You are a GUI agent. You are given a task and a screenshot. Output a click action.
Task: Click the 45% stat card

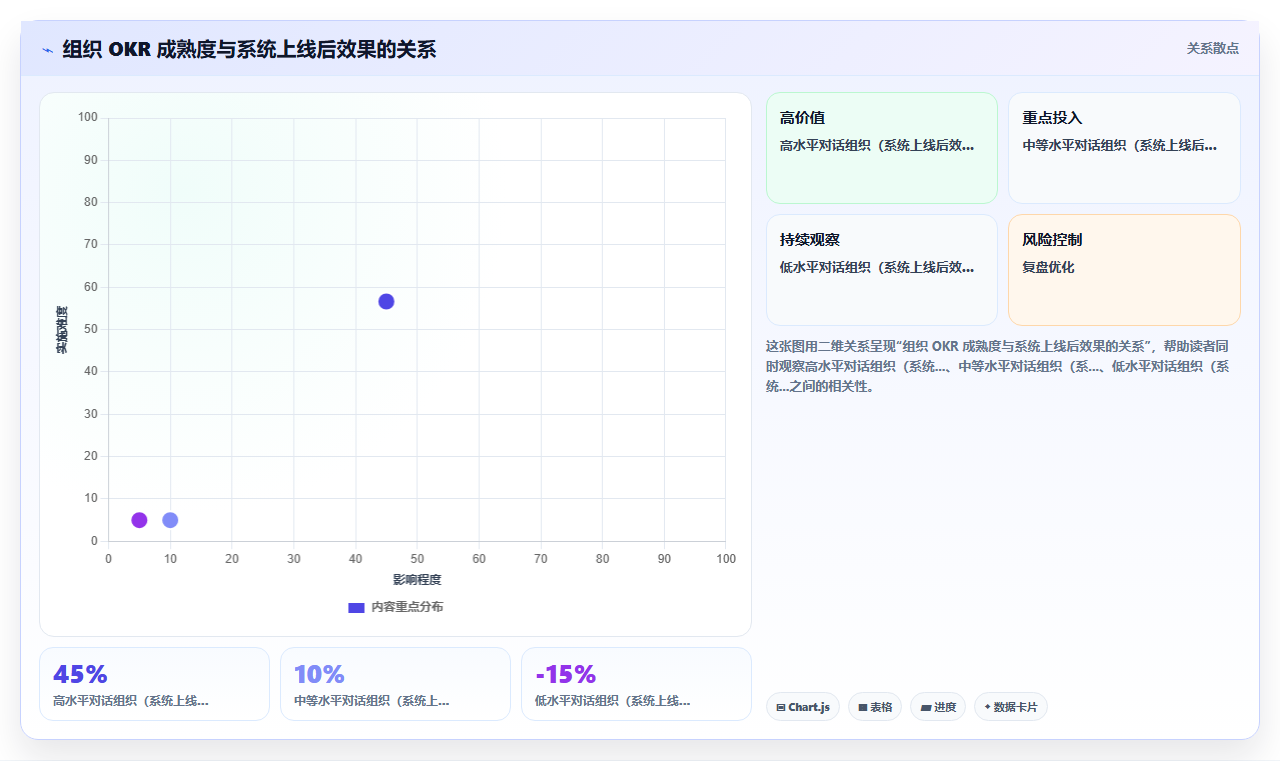(x=154, y=684)
